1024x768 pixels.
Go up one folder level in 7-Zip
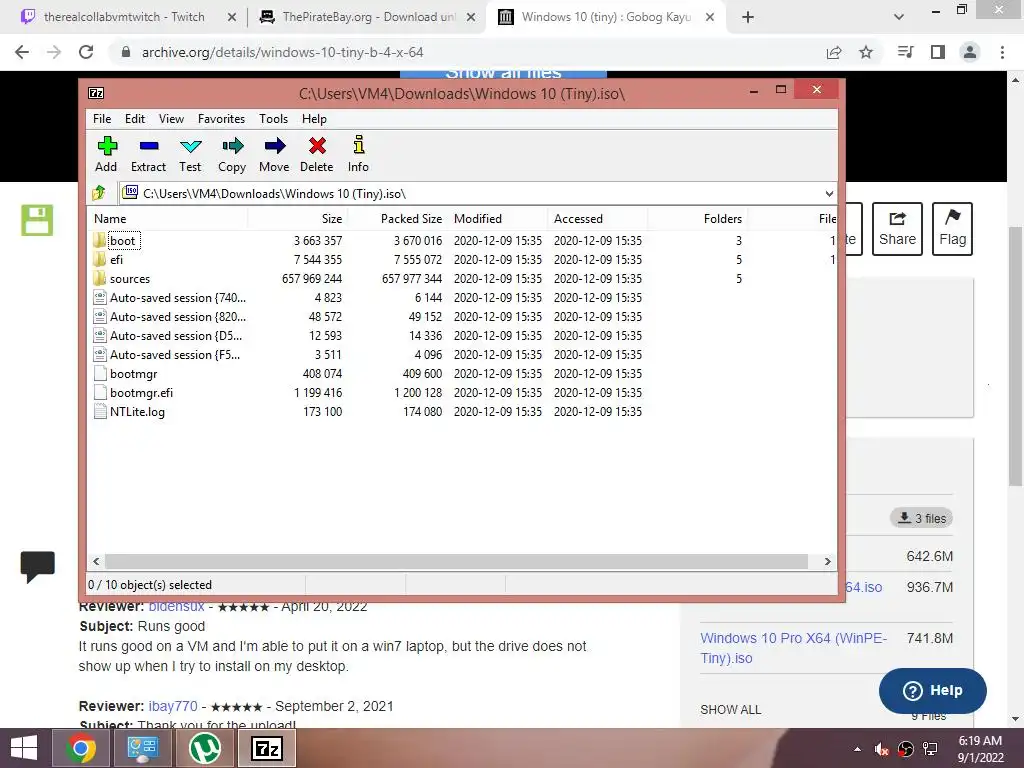(99, 193)
